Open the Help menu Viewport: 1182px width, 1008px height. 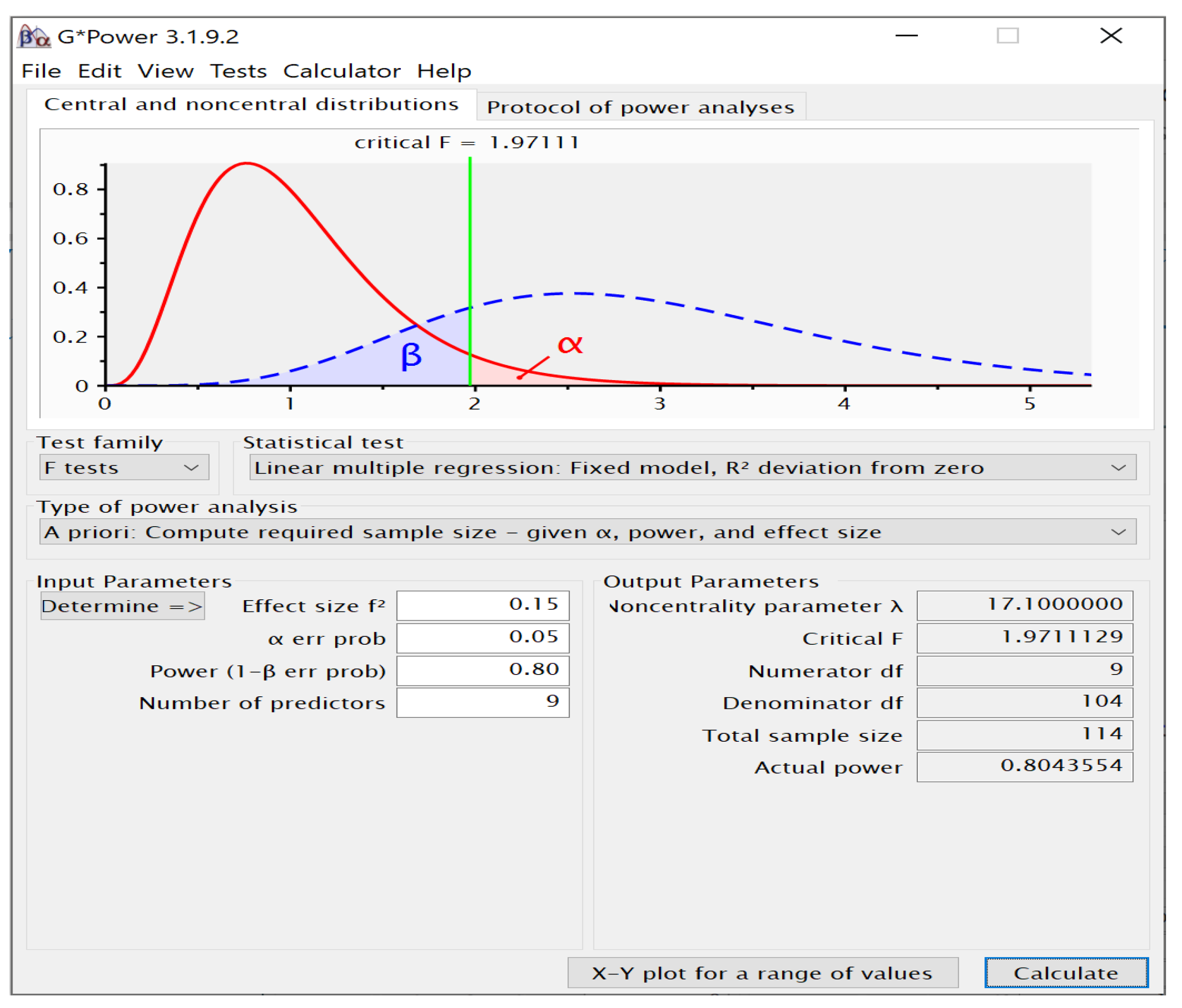tap(444, 71)
